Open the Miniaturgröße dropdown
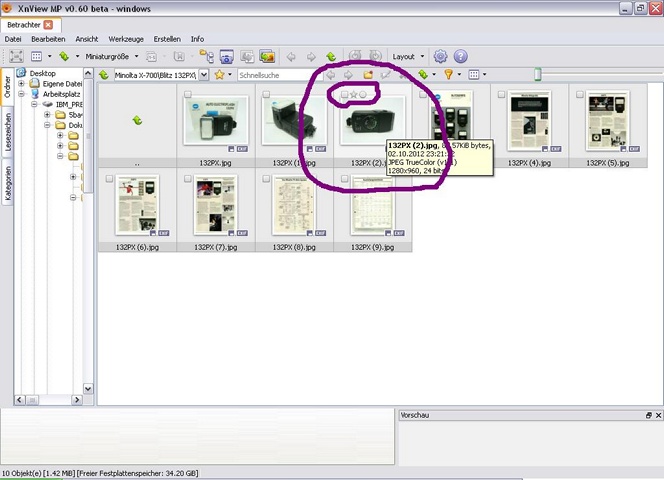The image size is (664, 480). pos(111,57)
